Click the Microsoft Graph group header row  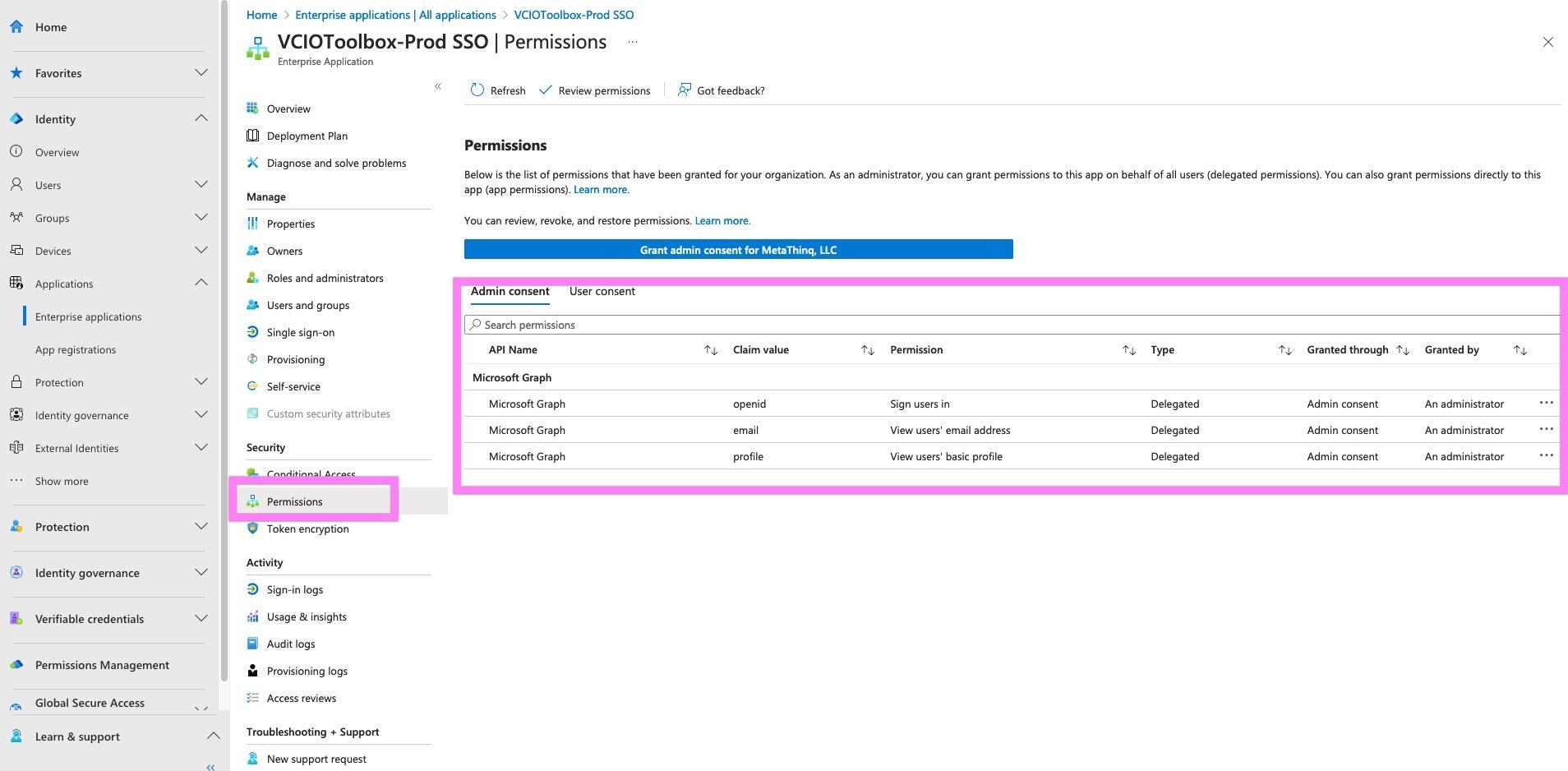pyautogui.click(x=1012, y=377)
